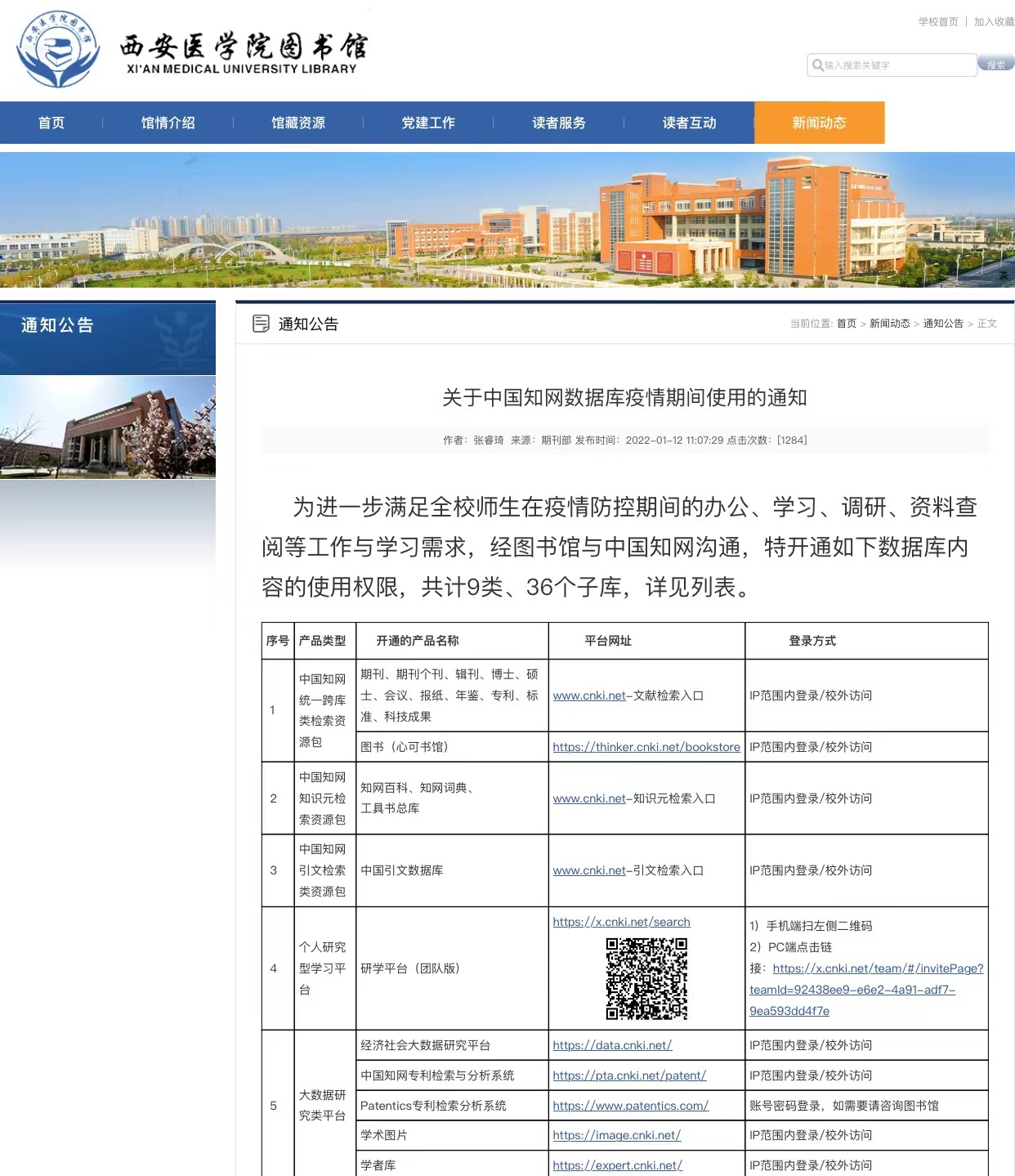Open the 学校首页 link at top
The width and height of the screenshot is (1015, 1176).
tap(937, 22)
